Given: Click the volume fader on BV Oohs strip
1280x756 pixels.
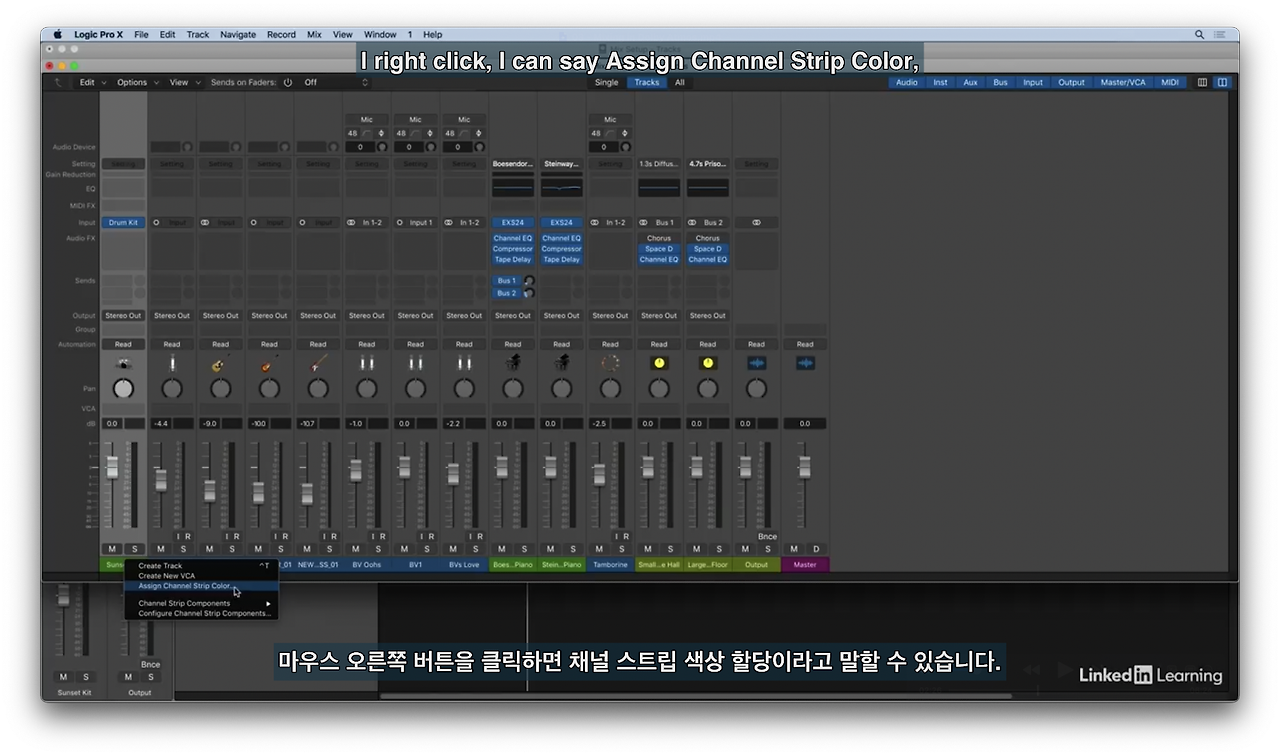Looking at the screenshot, I should pos(356,470).
